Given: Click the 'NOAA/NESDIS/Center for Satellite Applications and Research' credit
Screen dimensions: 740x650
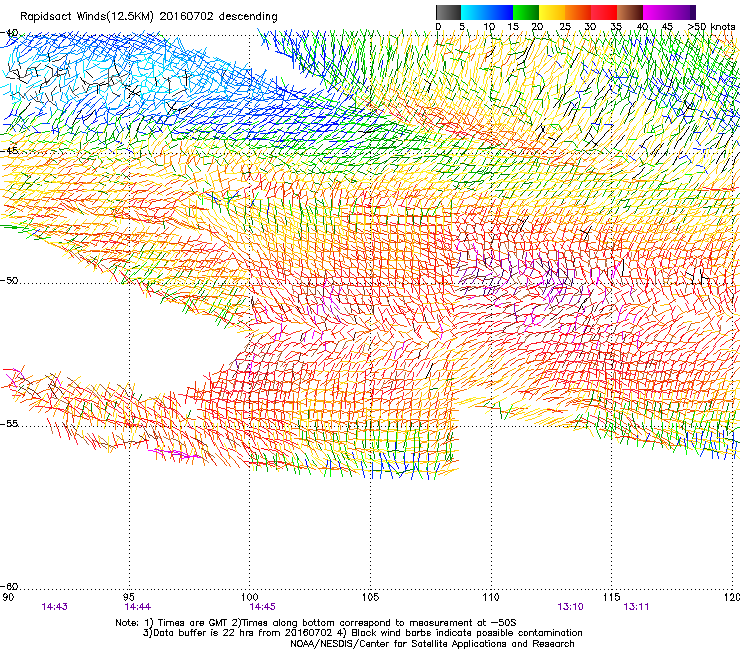Looking at the screenshot, I should point(432,644).
